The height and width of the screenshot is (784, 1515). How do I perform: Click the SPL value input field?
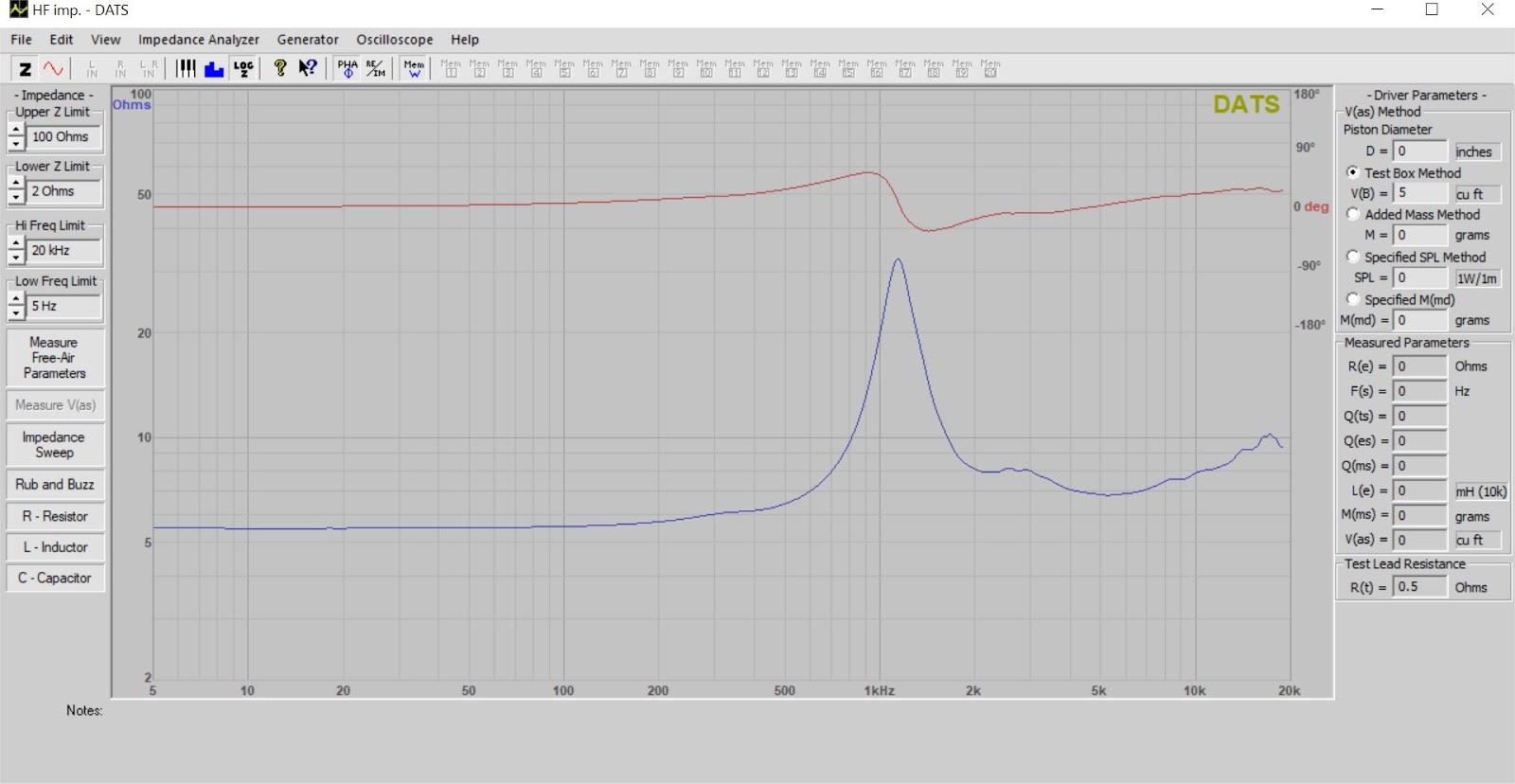[1420, 277]
